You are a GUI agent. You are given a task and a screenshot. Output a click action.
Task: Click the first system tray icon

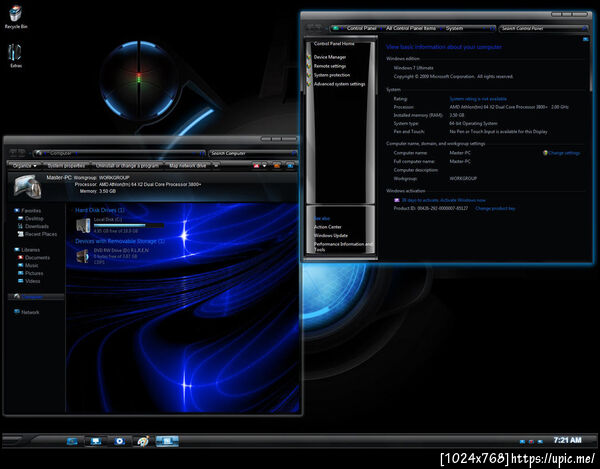point(522,441)
